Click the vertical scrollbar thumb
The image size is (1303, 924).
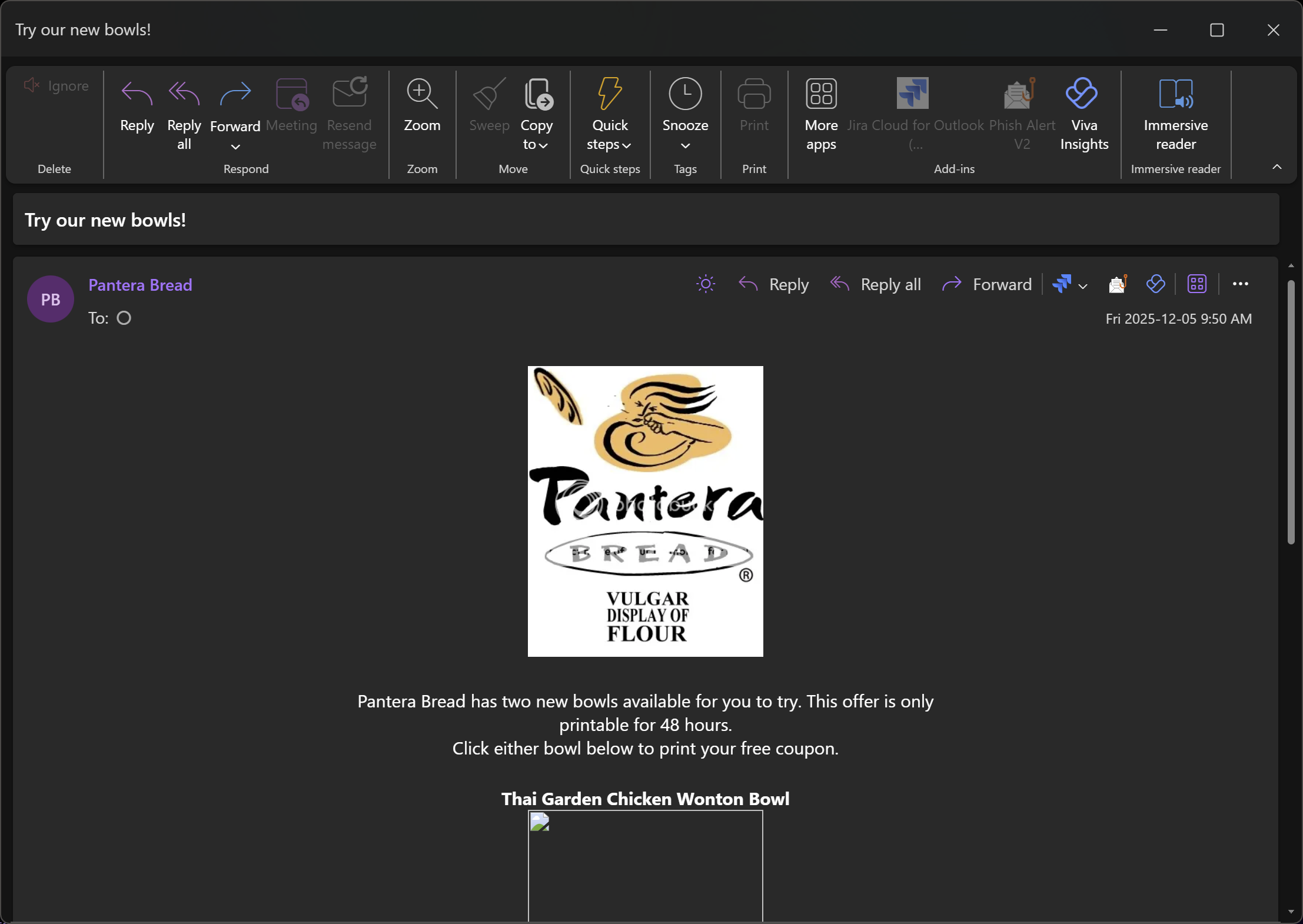pos(1290,412)
